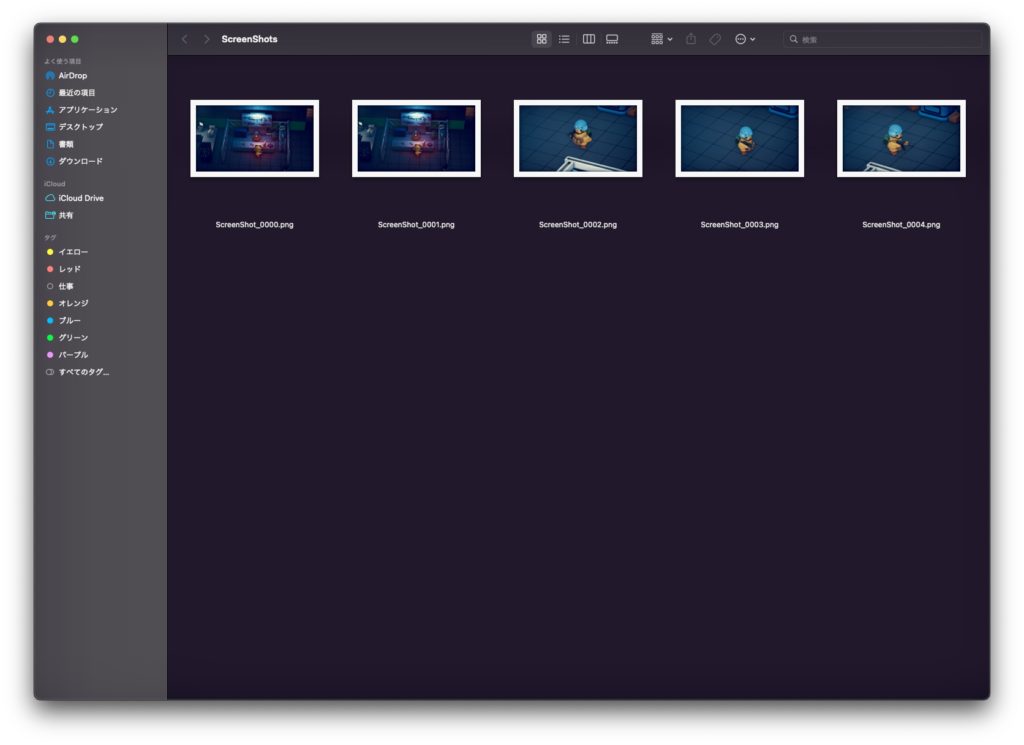Switch to column view
Viewport: 1024px width, 745px height.
coord(589,39)
